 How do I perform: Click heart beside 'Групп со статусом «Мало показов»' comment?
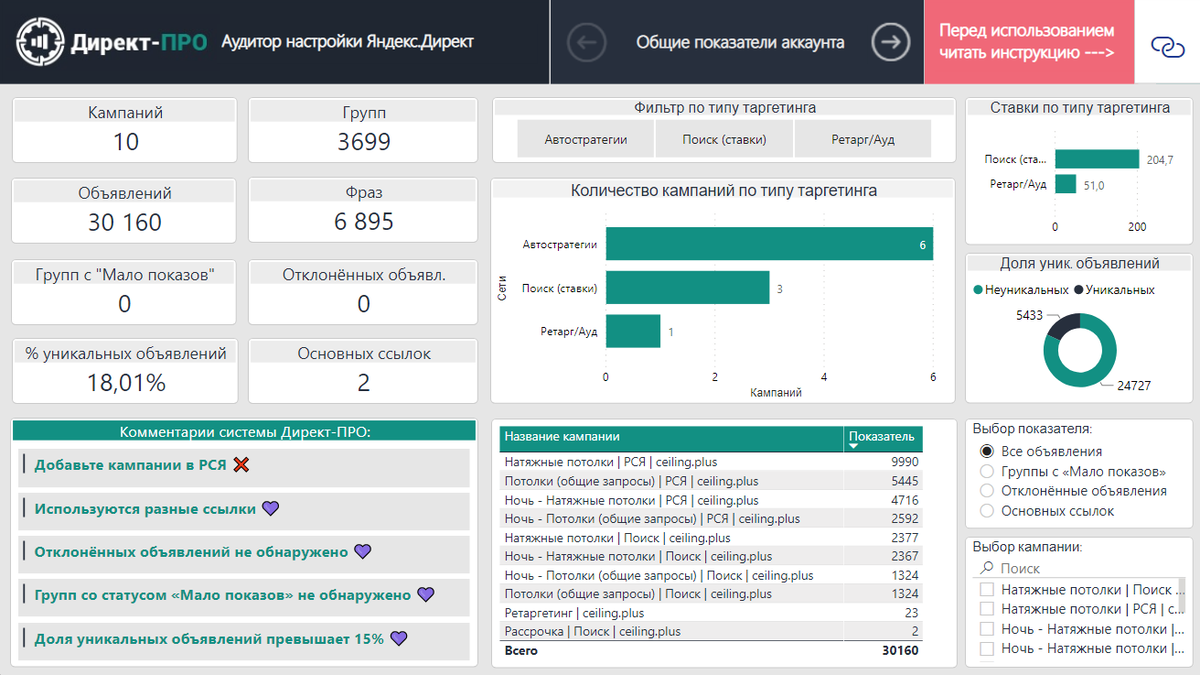[425, 594]
